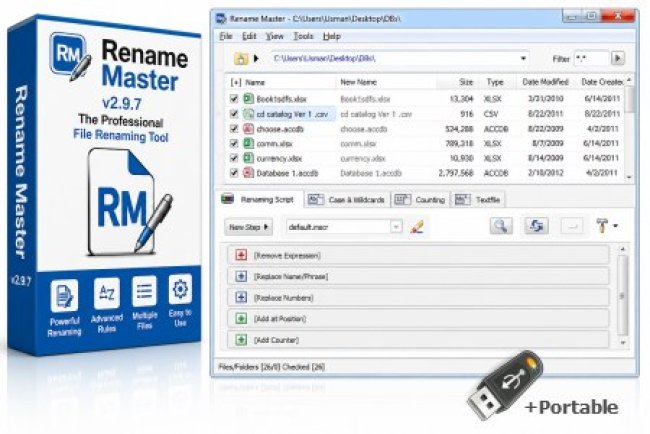650x434 pixels.
Task: Toggle checkbox for comm.xlsx
Action: [234, 143]
